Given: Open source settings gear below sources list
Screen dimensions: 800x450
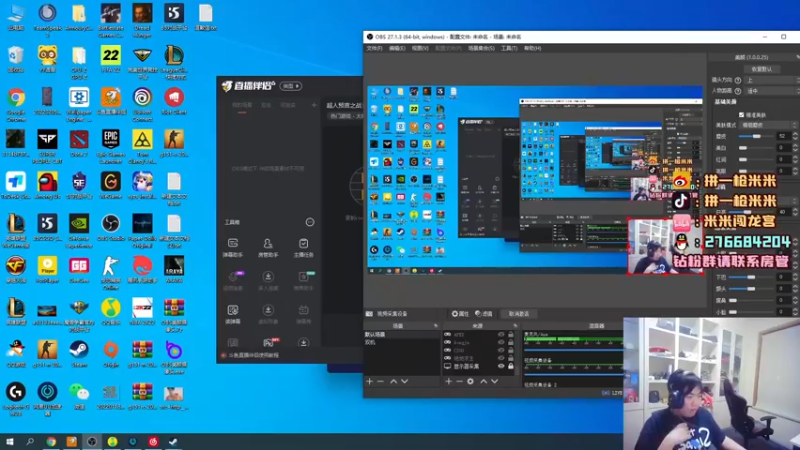Looking at the screenshot, I should pyautogui.click(x=470, y=381).
